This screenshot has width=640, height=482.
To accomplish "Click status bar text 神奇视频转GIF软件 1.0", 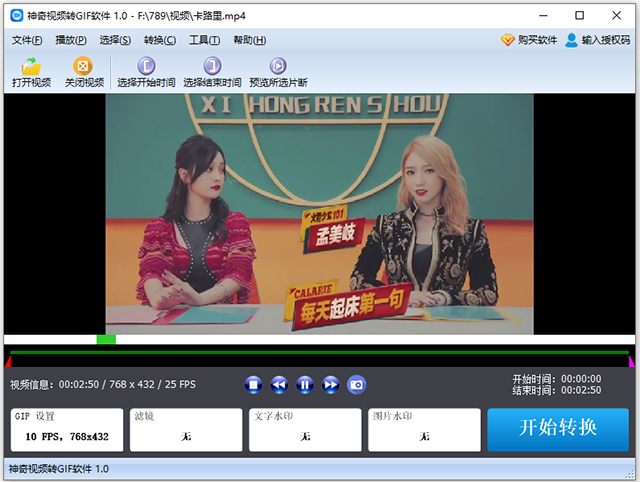I will coord(59,469).
